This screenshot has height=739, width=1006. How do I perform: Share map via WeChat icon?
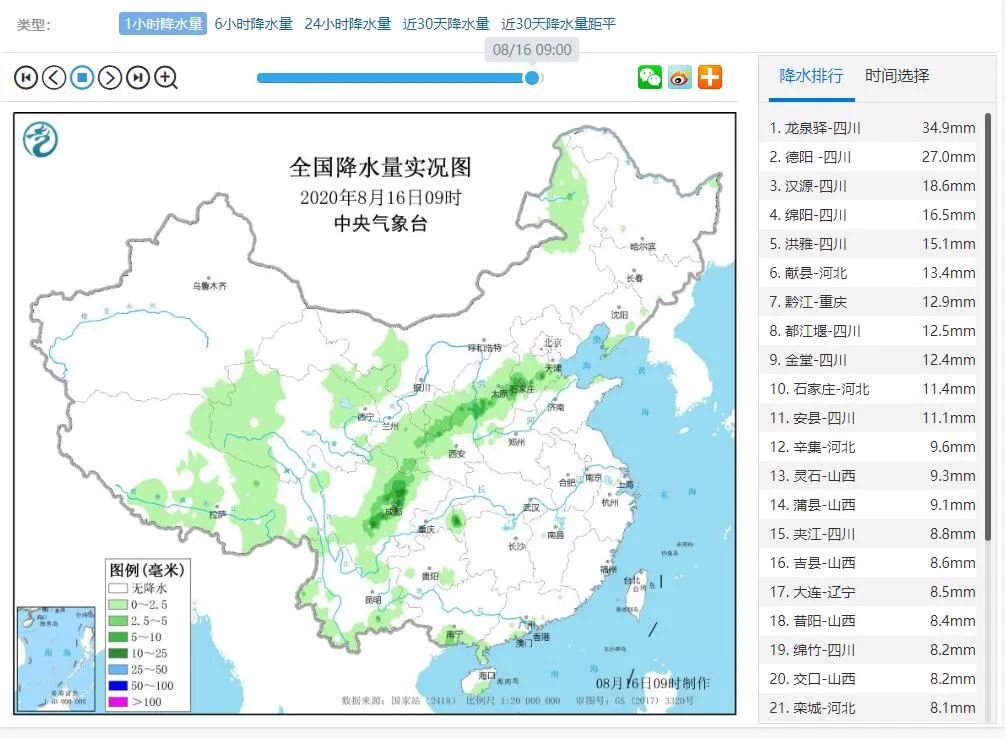[x=650, y=77]
